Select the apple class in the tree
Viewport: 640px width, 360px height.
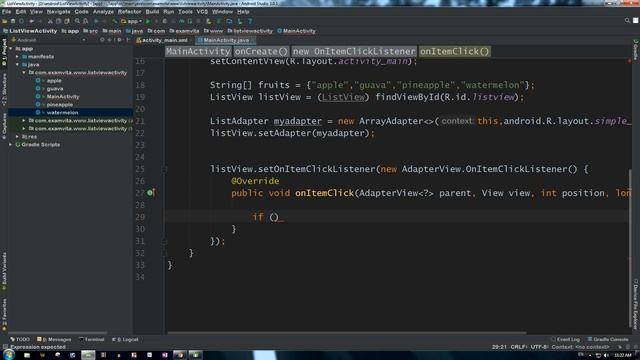54,81
